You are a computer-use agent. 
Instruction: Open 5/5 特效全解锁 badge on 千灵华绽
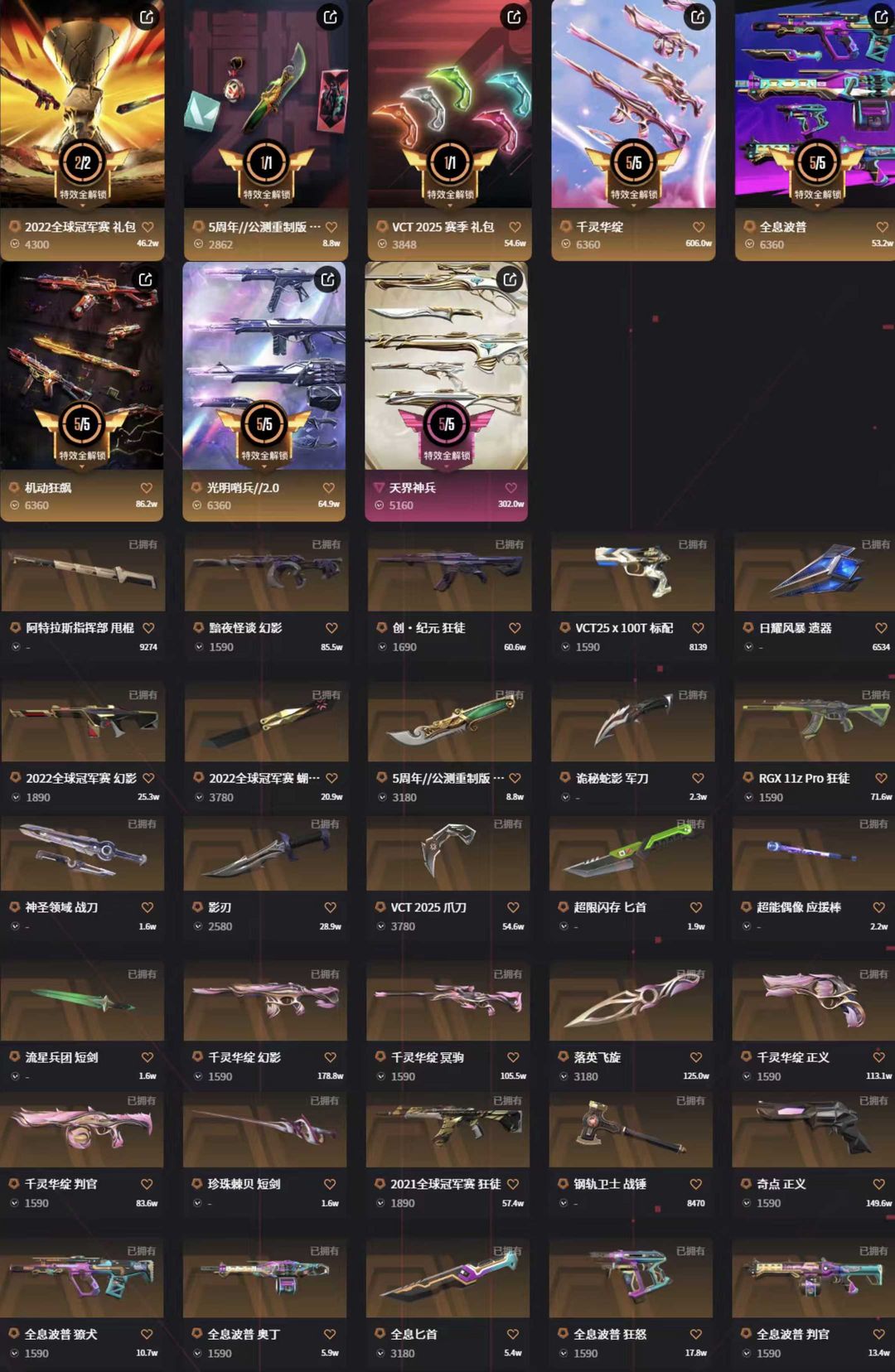pyautogui.click(x=633, y=171)
